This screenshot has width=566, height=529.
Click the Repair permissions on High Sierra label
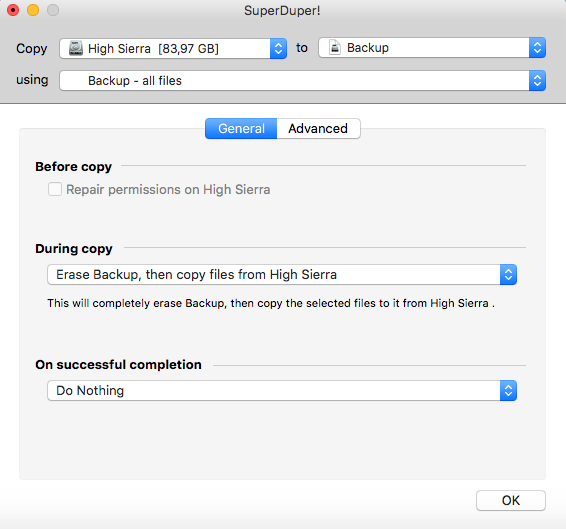(x=168, y=190)
